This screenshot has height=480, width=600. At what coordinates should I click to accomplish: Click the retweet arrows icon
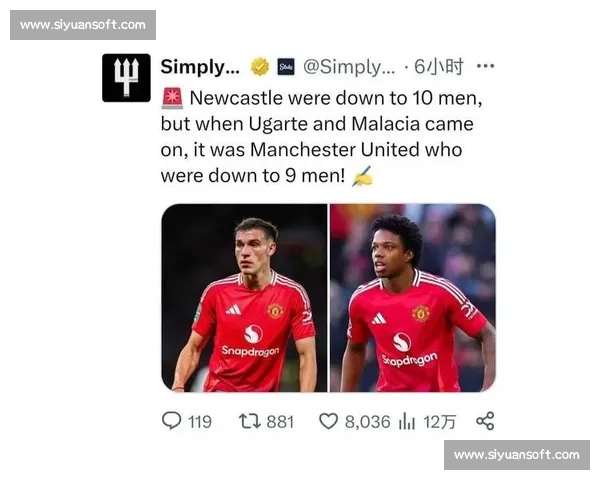point(250,421)
